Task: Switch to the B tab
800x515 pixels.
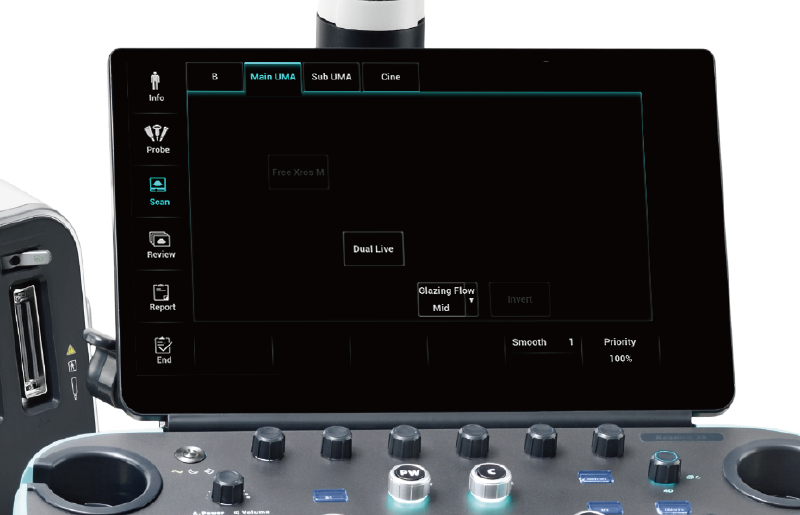Action: pos(214,77)
